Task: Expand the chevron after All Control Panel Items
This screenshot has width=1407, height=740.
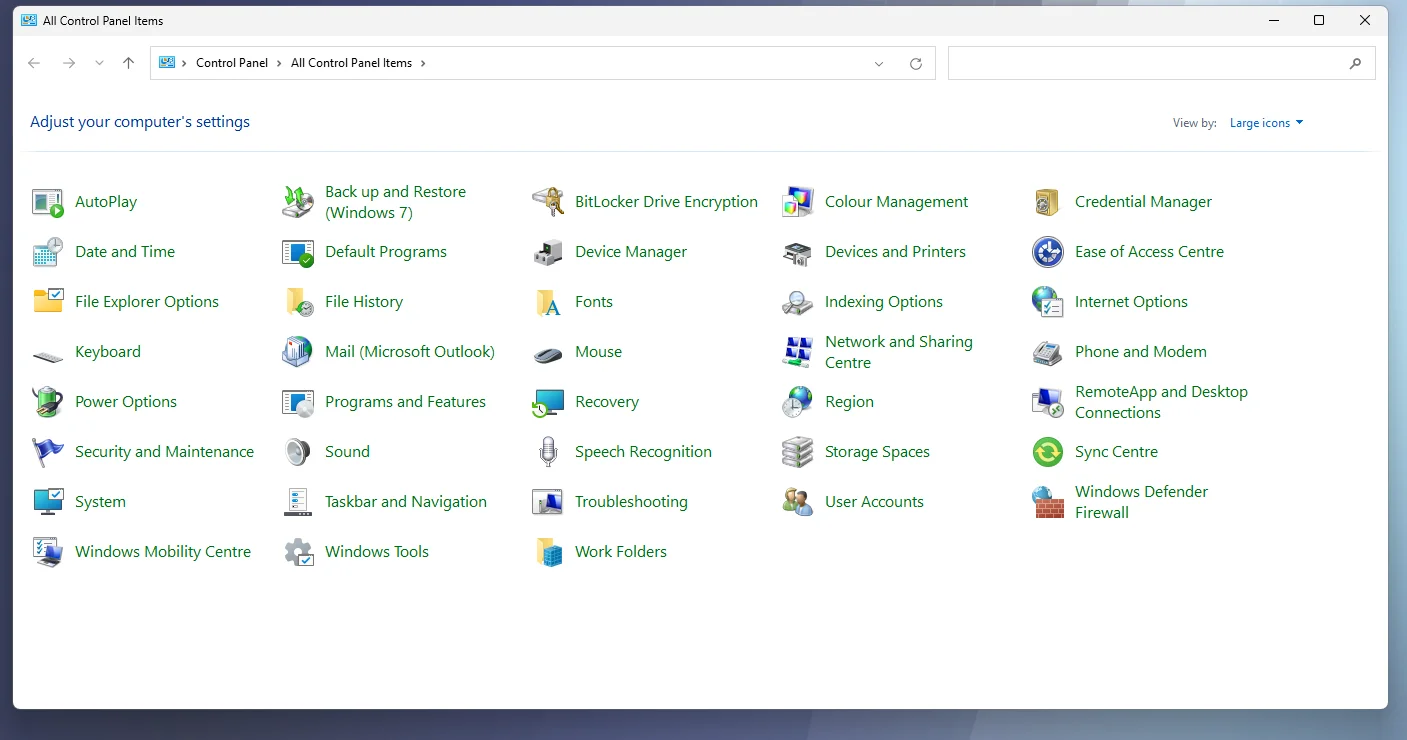Action: point(423,63)
